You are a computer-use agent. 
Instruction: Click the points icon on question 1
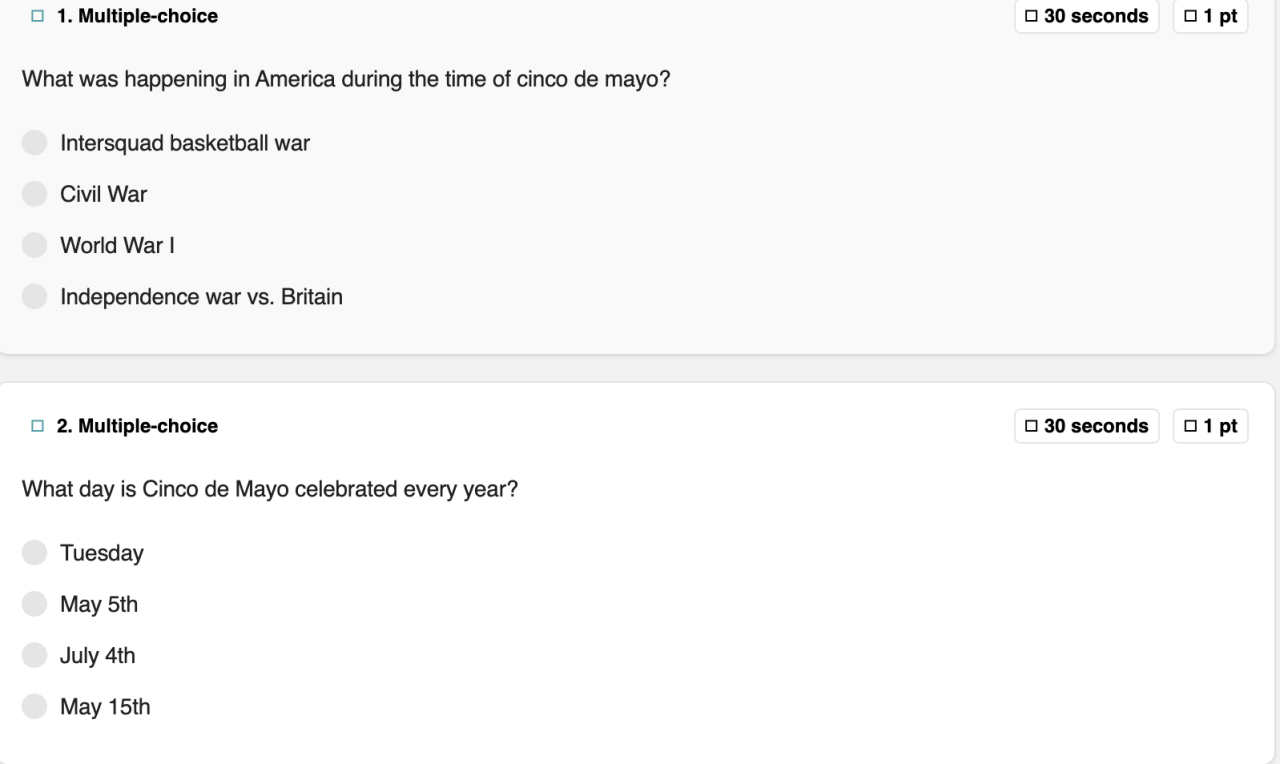point(1190,16)
